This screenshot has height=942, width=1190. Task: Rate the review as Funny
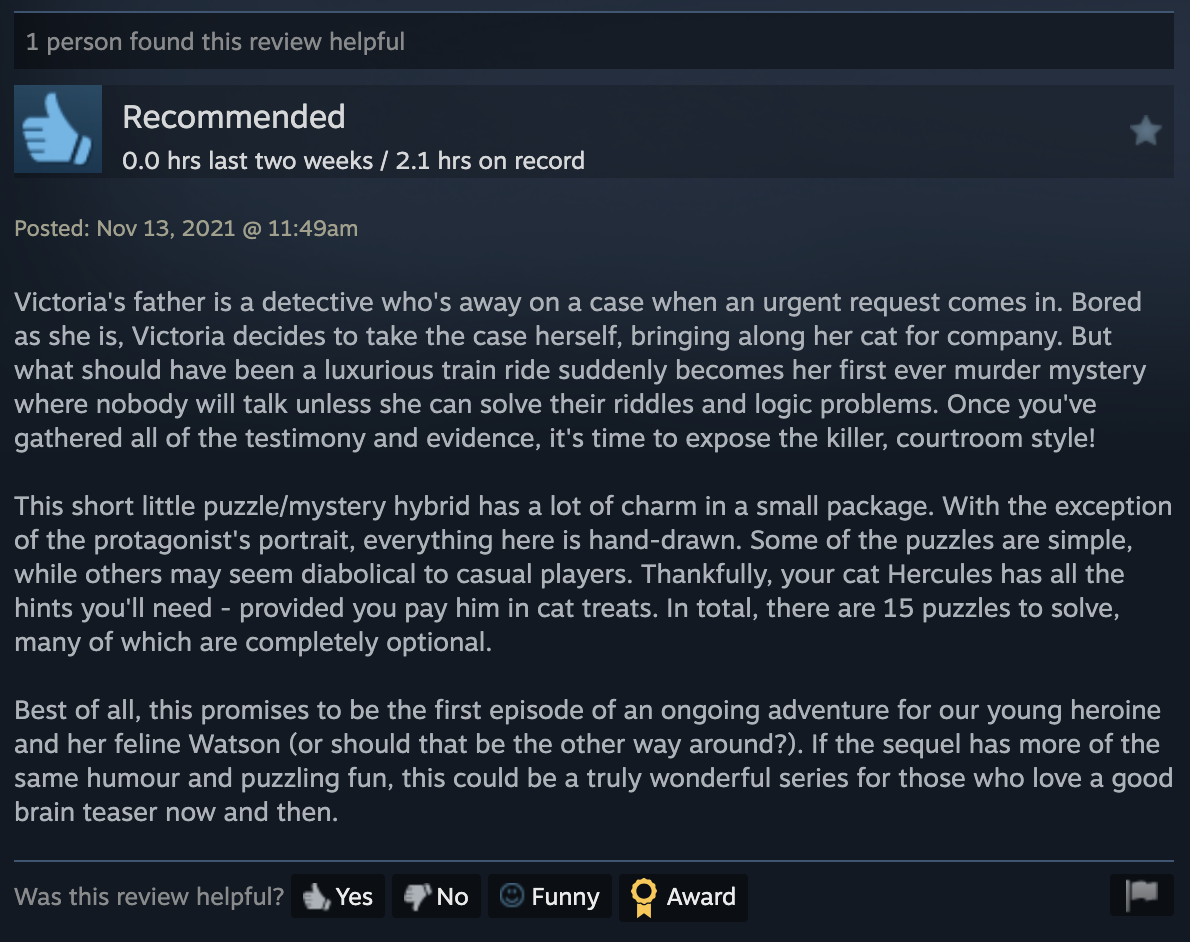click(x=548, y=896)
